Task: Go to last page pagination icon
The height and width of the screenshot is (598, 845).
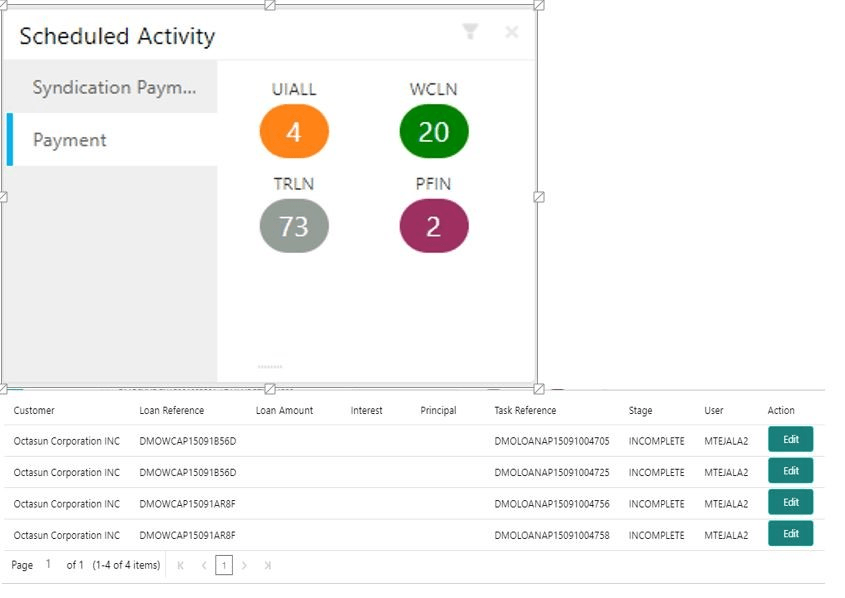Action: point(267,565)
